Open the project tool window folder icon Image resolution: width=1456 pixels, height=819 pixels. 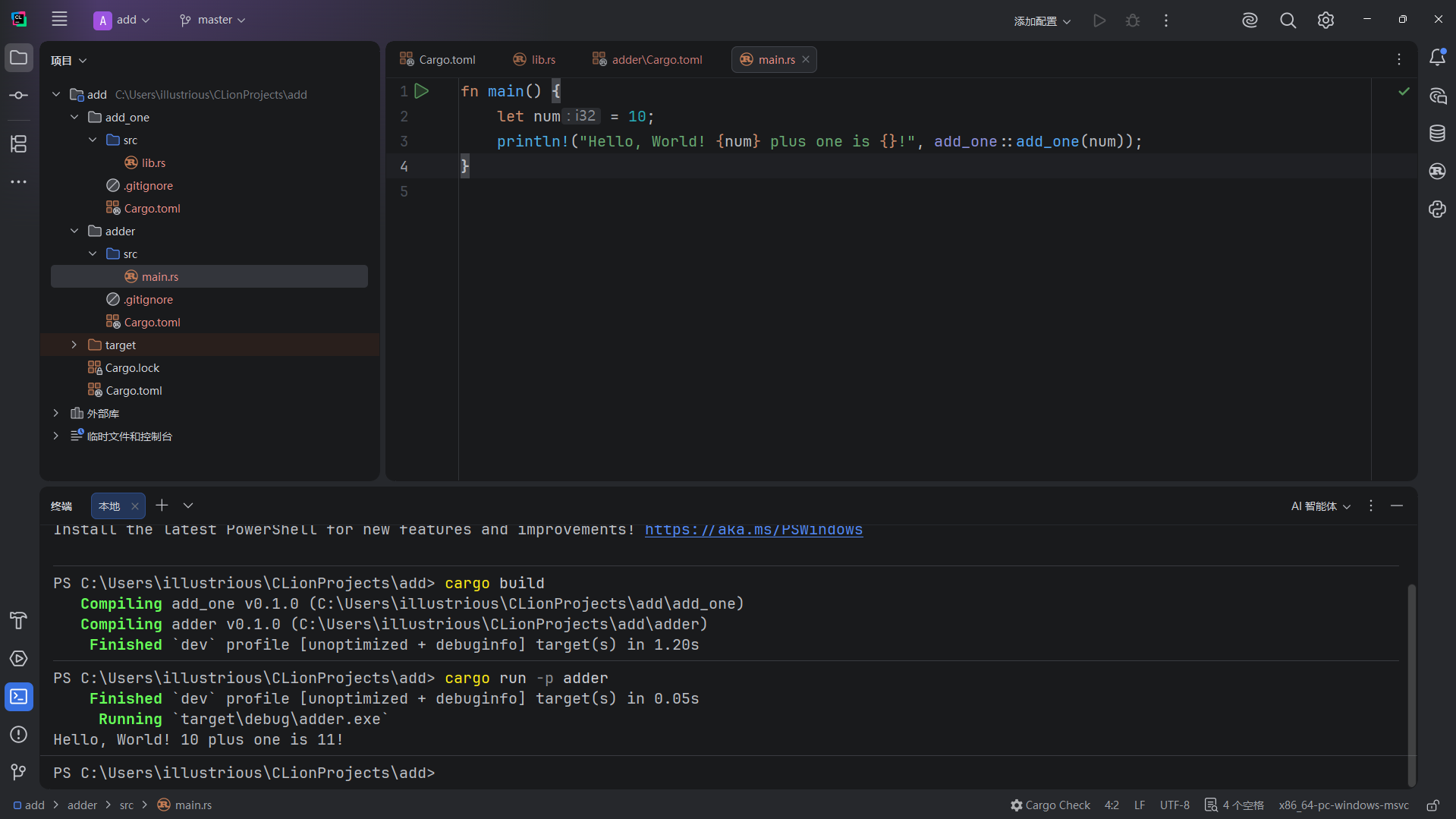tap(19, 58)
